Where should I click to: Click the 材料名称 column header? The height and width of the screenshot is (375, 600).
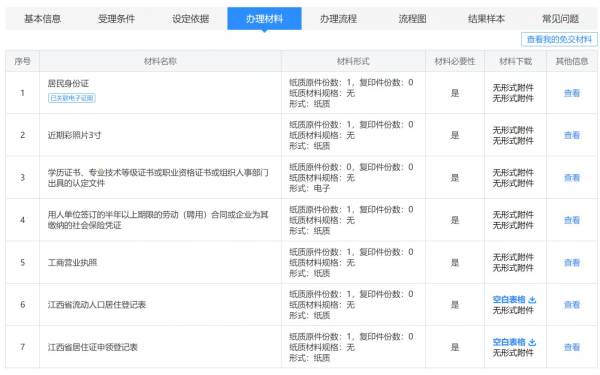[x=160, y=61]
